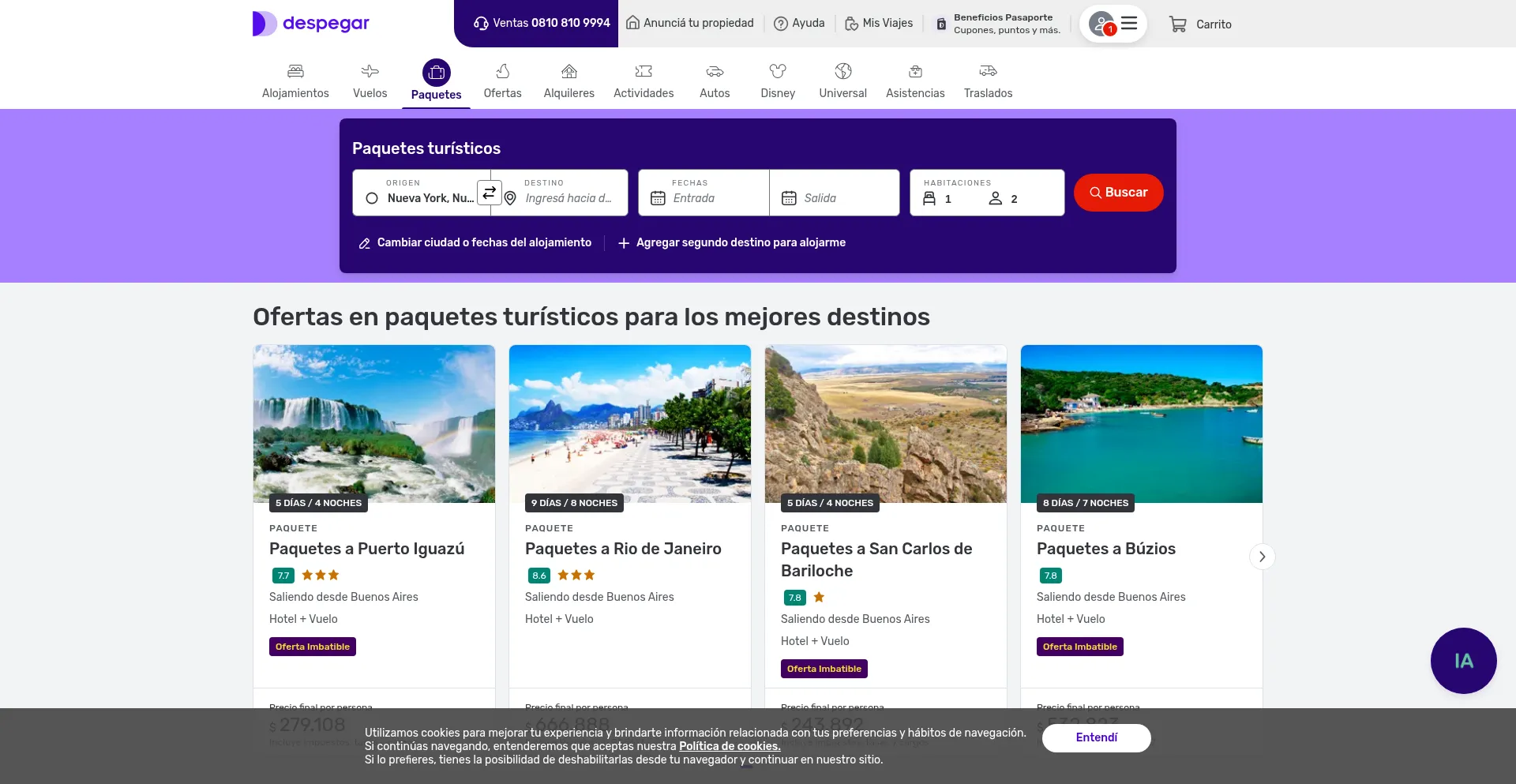
Task: Show next packages with carousel arrow
Action: click(x=1262, y=557)
